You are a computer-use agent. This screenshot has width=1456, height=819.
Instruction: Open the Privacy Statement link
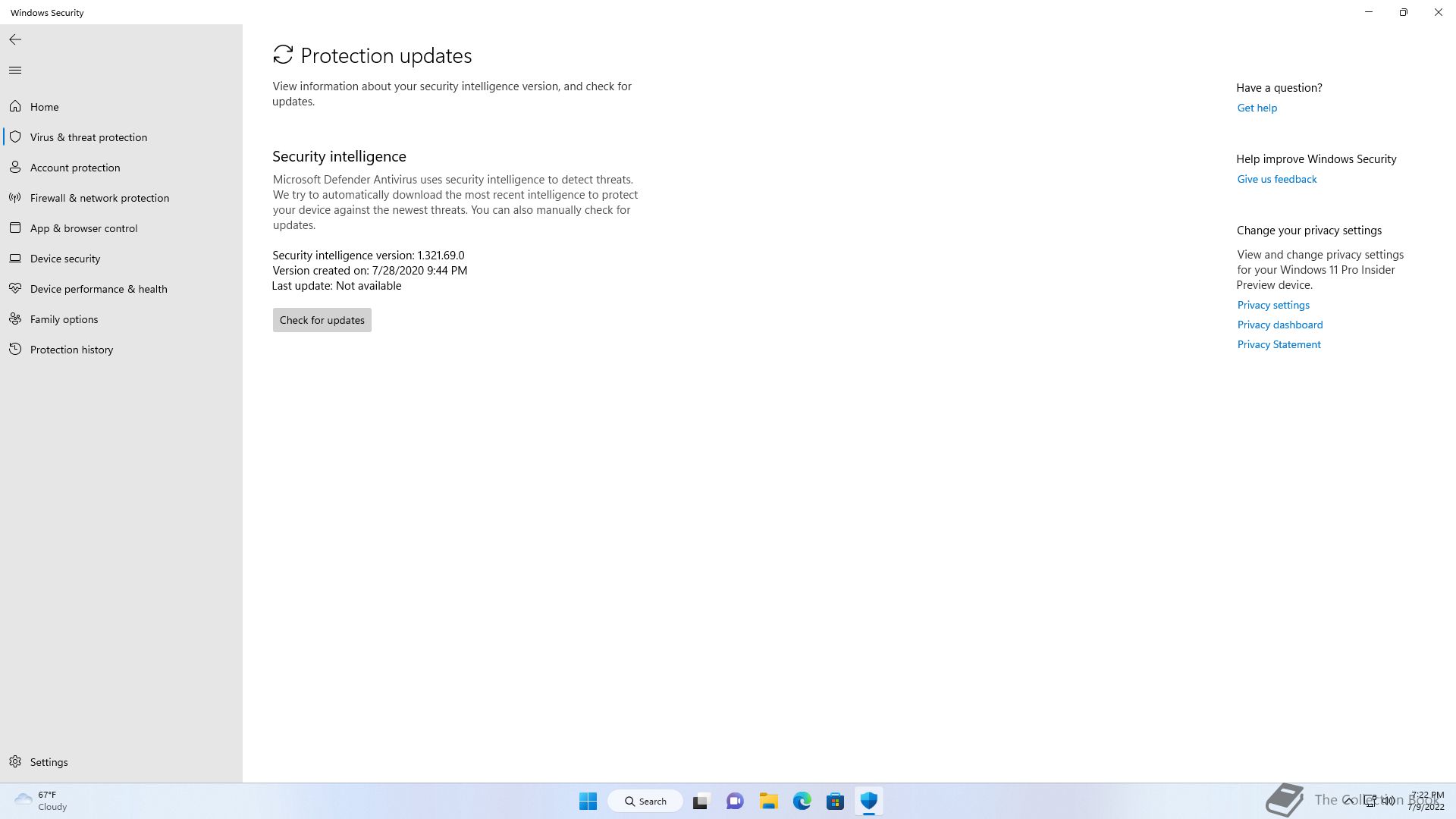pyautogui.click(x=1279, y=344)
